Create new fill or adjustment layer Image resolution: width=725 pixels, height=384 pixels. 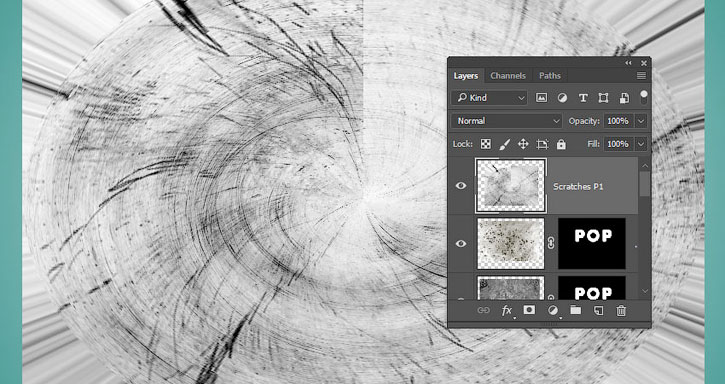click(553, 310)
